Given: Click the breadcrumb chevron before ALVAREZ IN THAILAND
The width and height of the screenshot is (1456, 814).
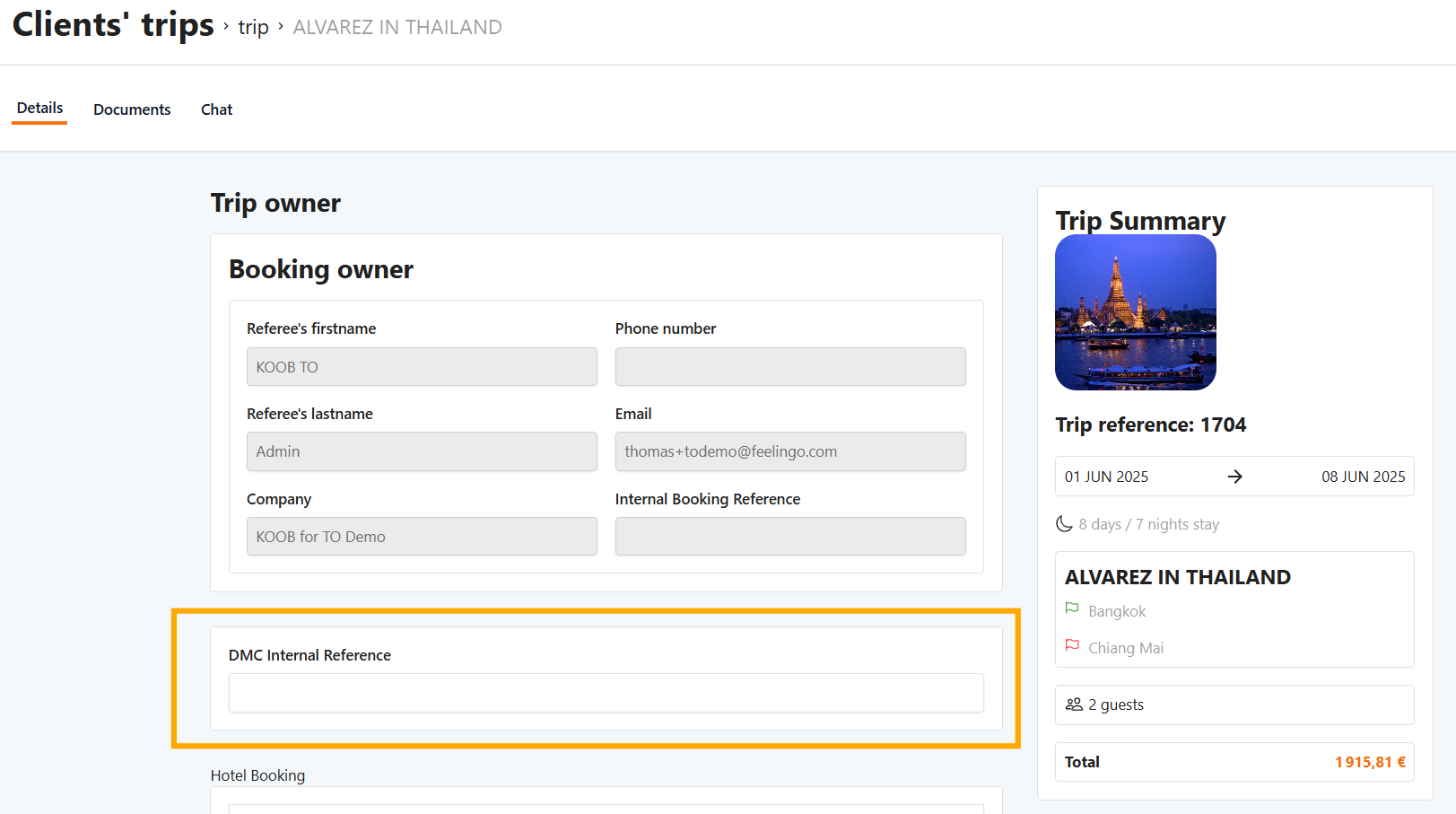Looking at the screenshot, I should pyautogui.click(x=281, y=27).
